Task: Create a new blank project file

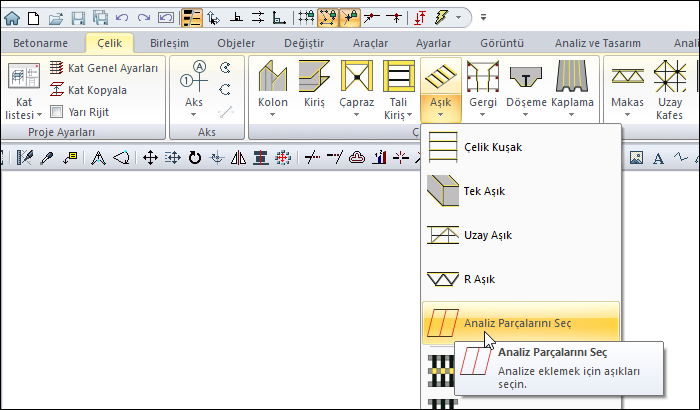Action: (33, 18)
